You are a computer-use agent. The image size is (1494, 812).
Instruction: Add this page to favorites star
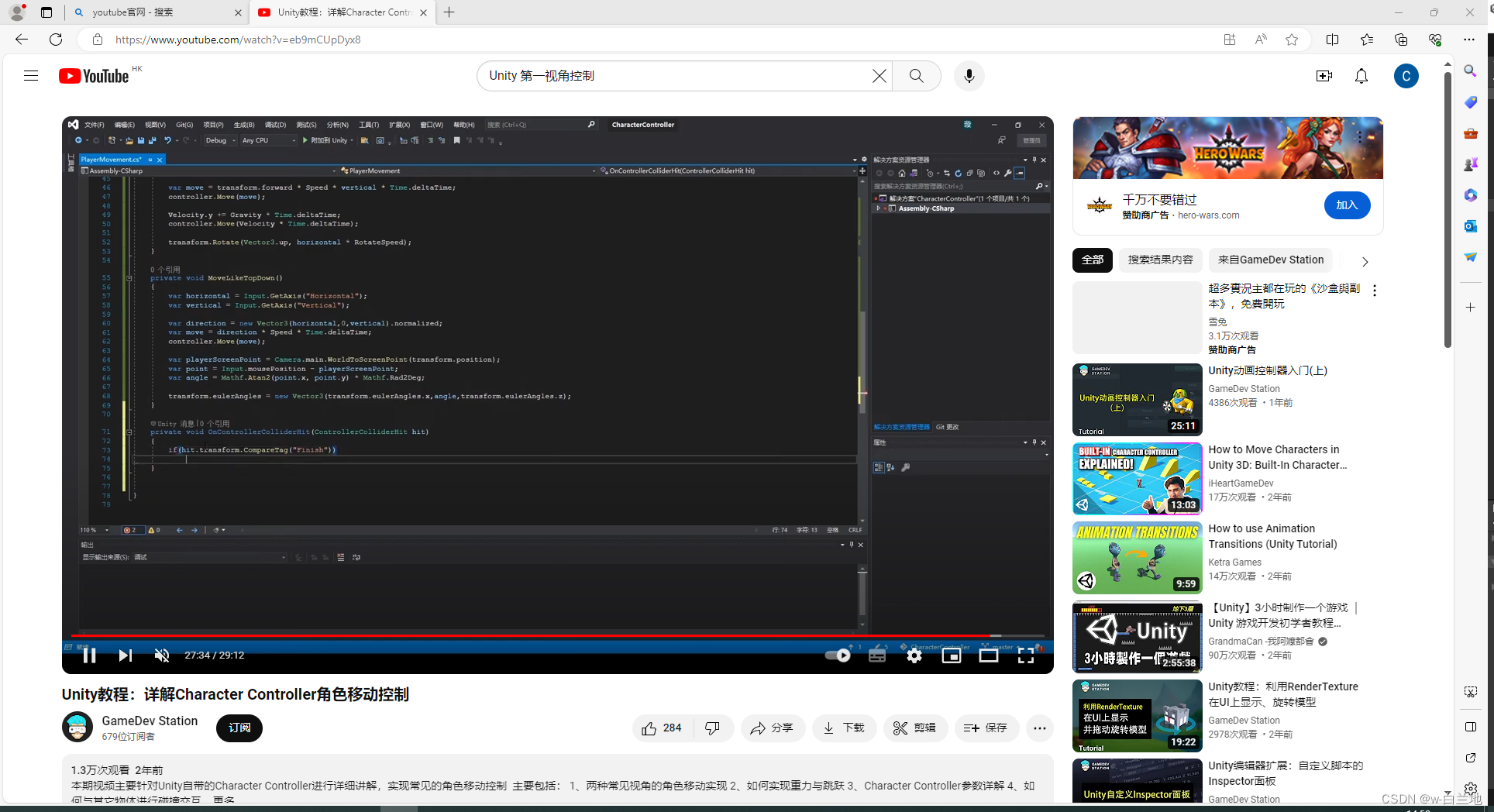(x=1292, y=40)
